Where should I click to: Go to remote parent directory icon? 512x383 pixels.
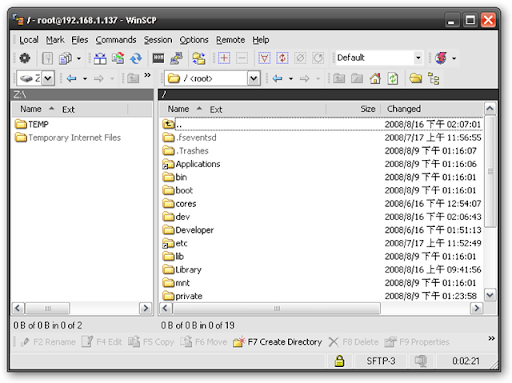339,79
